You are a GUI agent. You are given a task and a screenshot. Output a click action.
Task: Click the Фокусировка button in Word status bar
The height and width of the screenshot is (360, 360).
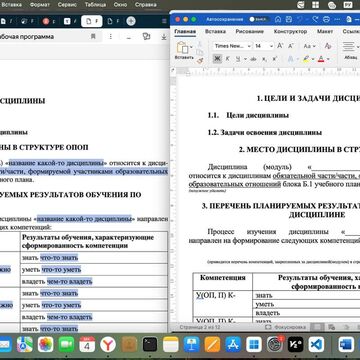(285, 327)
